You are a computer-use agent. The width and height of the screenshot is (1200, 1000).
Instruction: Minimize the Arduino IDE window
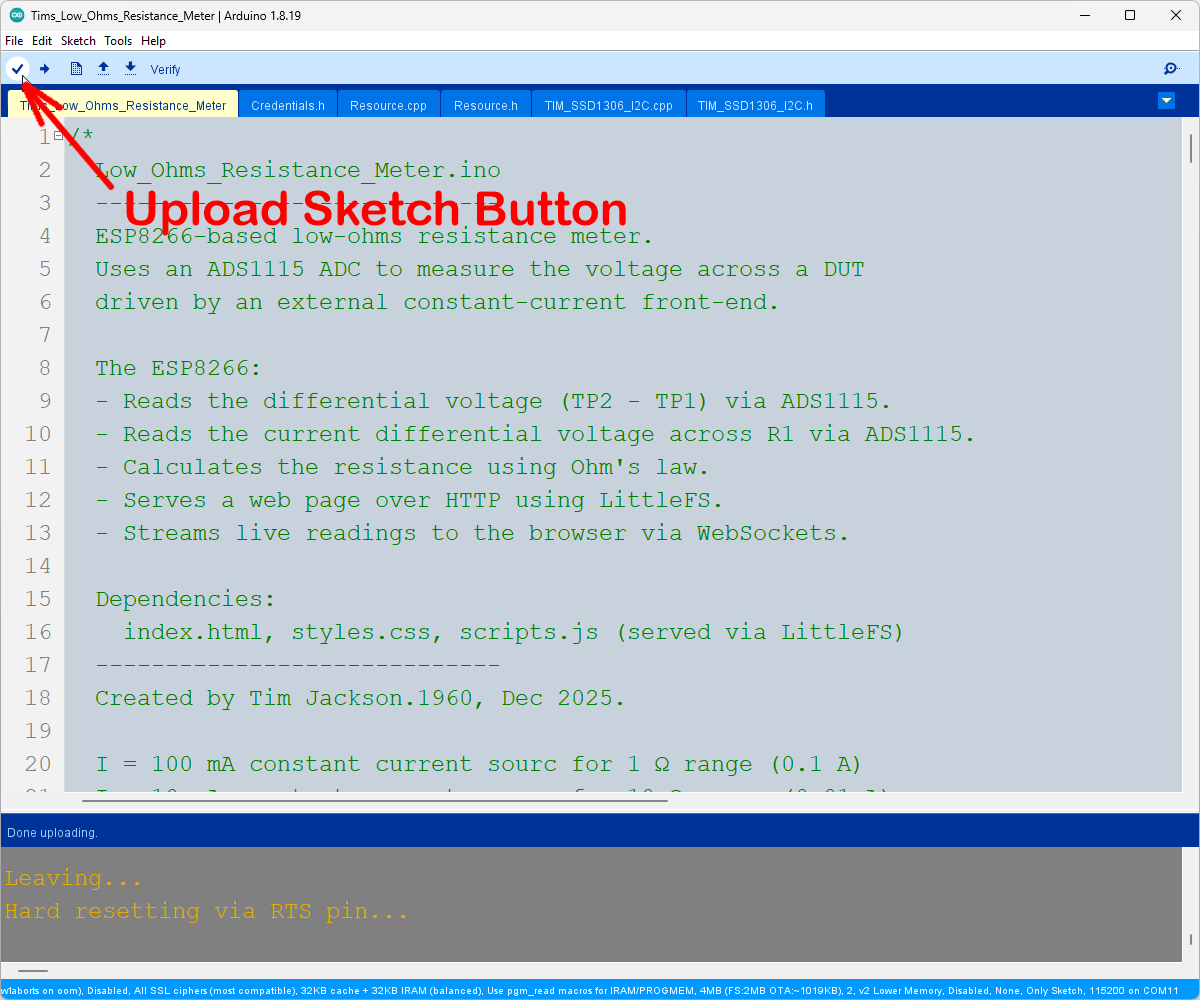1084,15
